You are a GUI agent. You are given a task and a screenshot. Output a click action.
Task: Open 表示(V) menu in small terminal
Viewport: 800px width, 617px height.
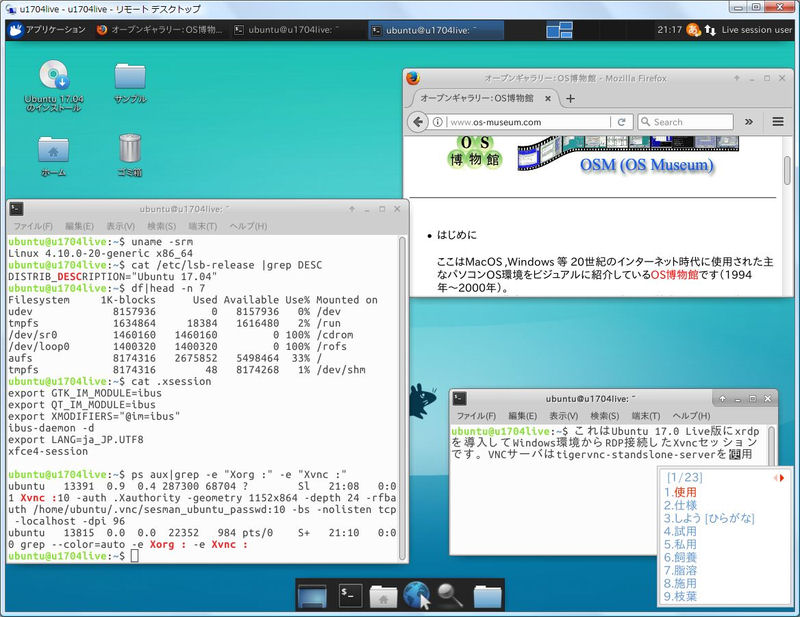[x=563, y=416]
